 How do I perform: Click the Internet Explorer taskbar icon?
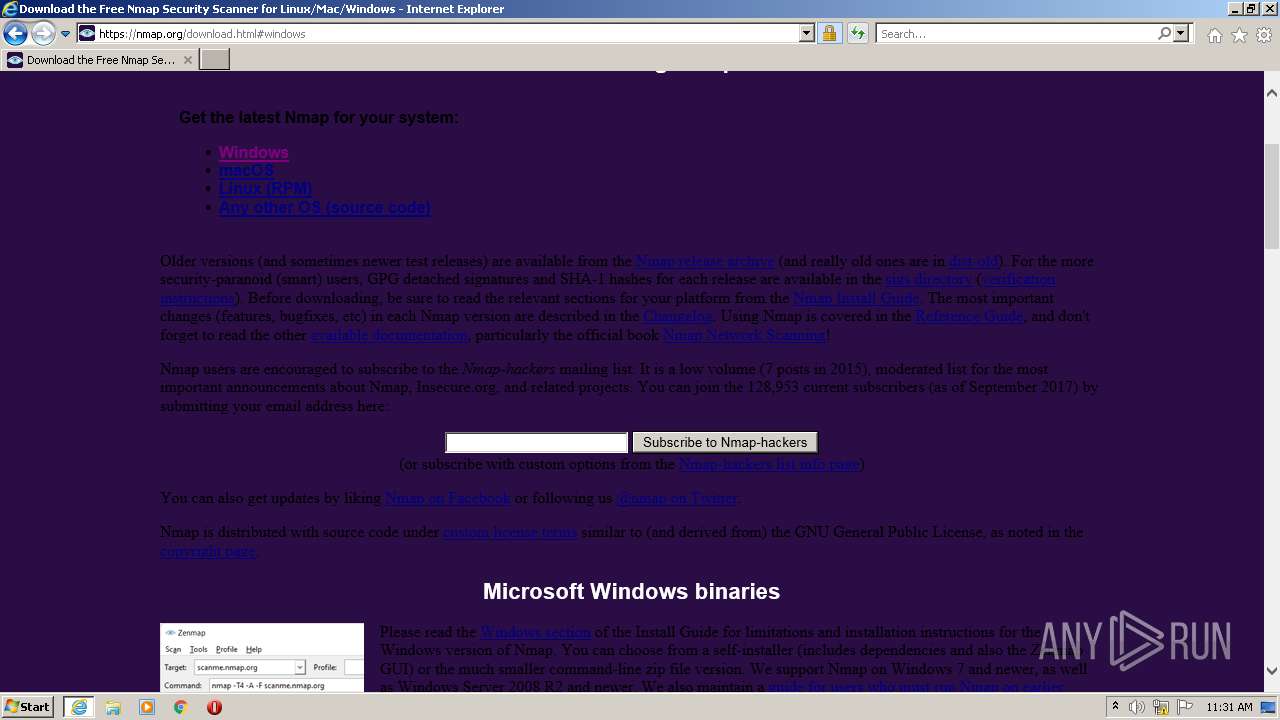point(79,707)
